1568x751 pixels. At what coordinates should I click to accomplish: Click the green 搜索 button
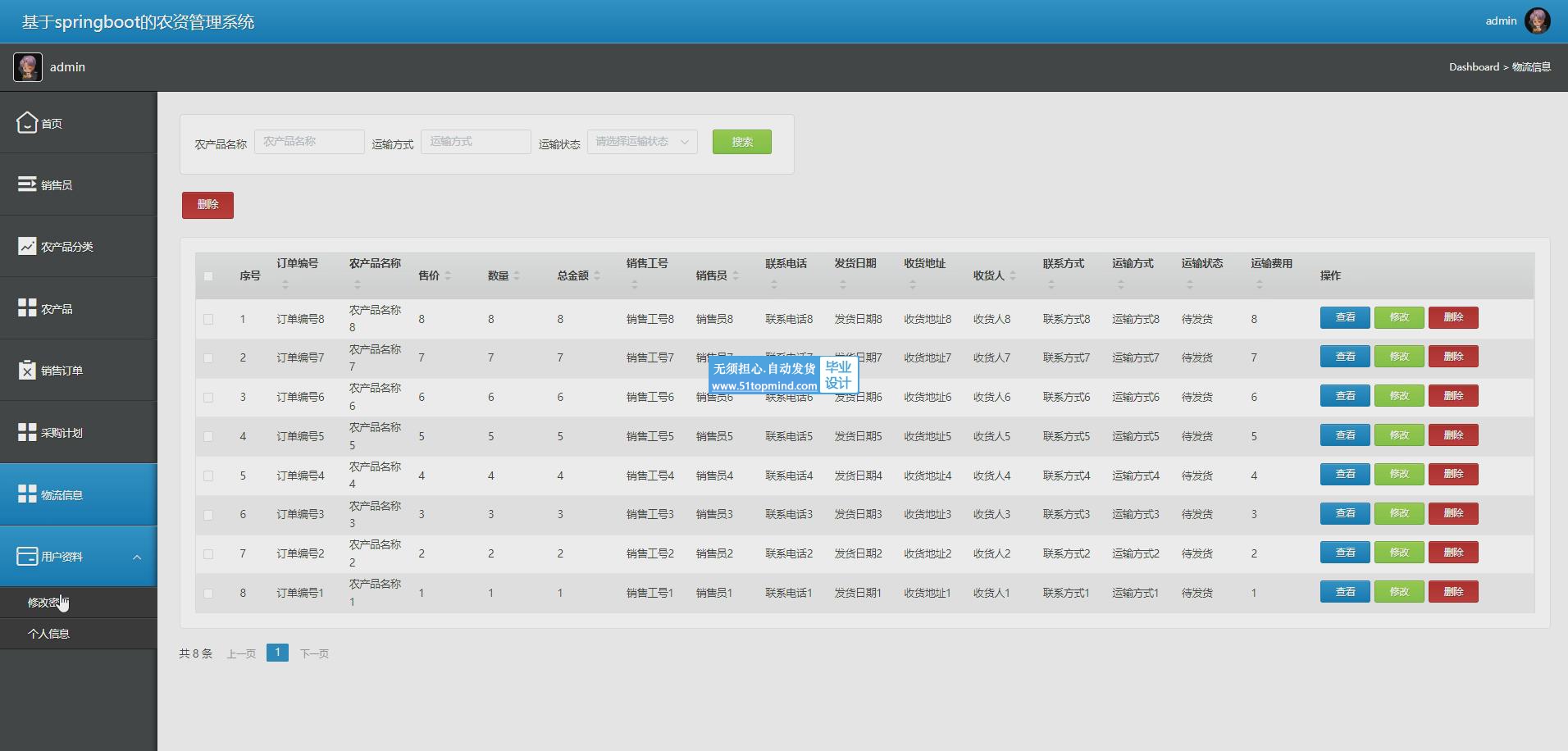(742, 142)
